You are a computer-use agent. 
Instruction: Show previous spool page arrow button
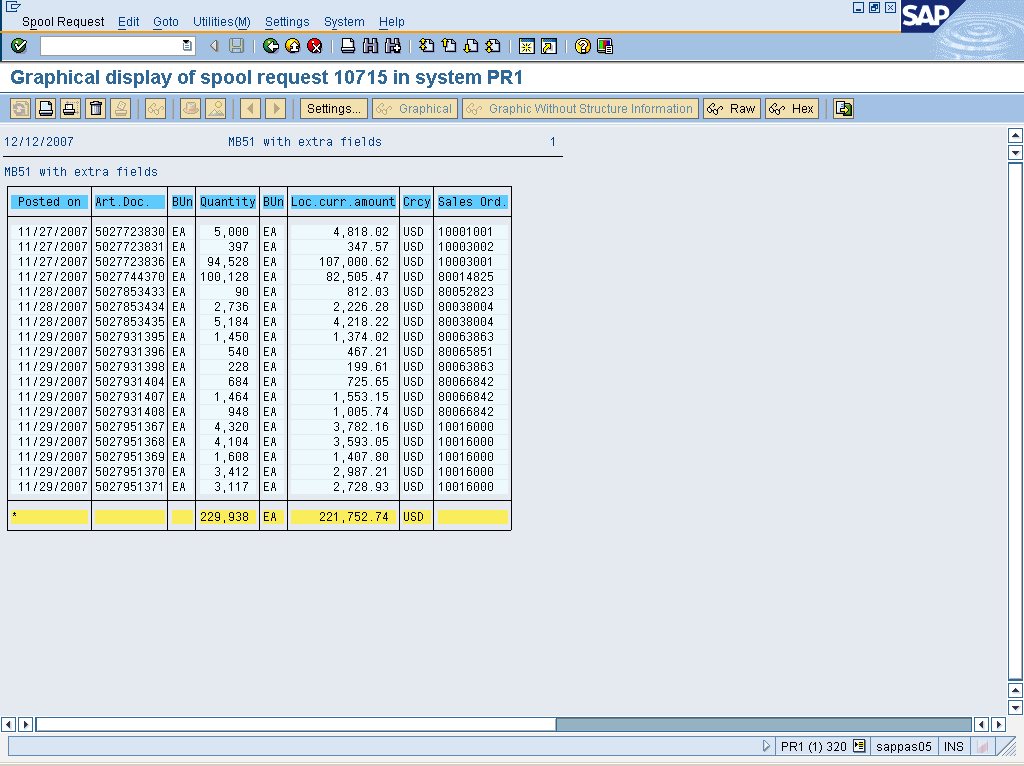tap(251, 108)
